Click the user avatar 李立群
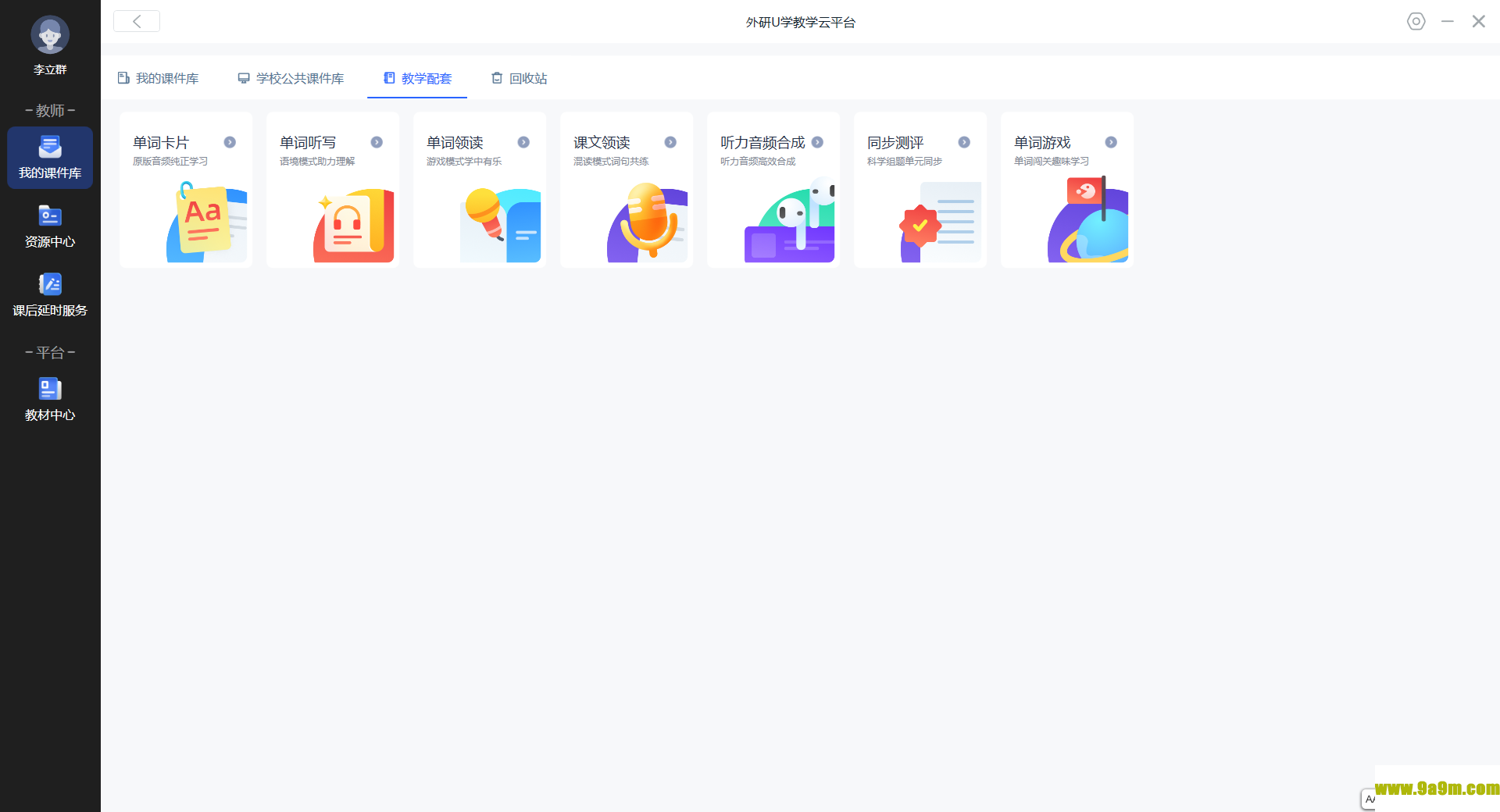 [x=50, y=35]
